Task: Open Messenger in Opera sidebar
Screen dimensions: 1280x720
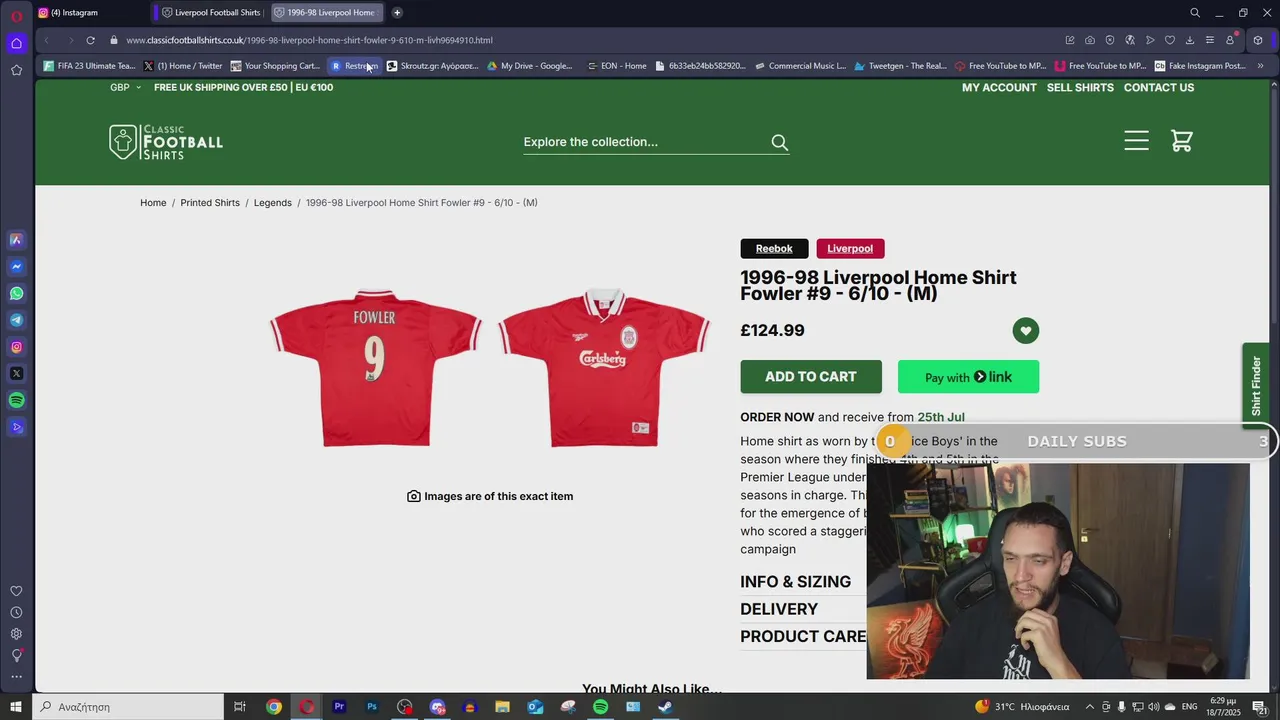Action: pyautogui.click(x=16, y=266)
